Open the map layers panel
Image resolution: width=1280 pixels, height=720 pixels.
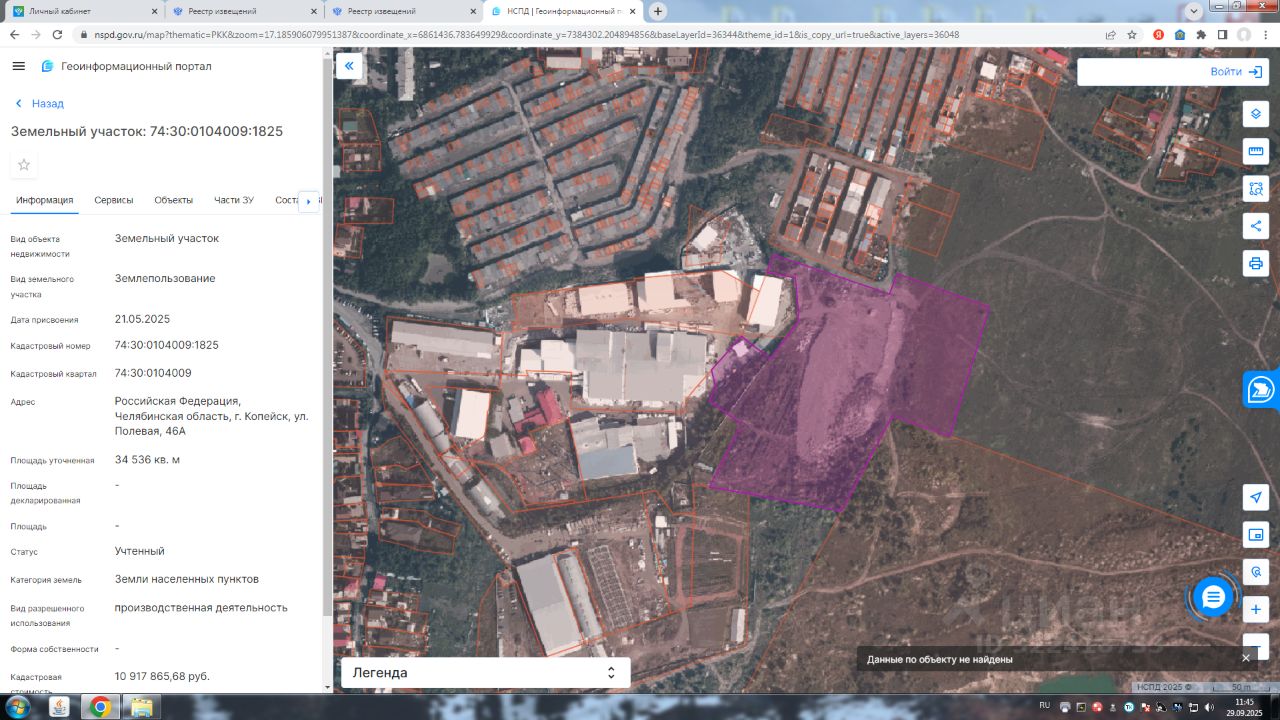tap(1256, 113)
